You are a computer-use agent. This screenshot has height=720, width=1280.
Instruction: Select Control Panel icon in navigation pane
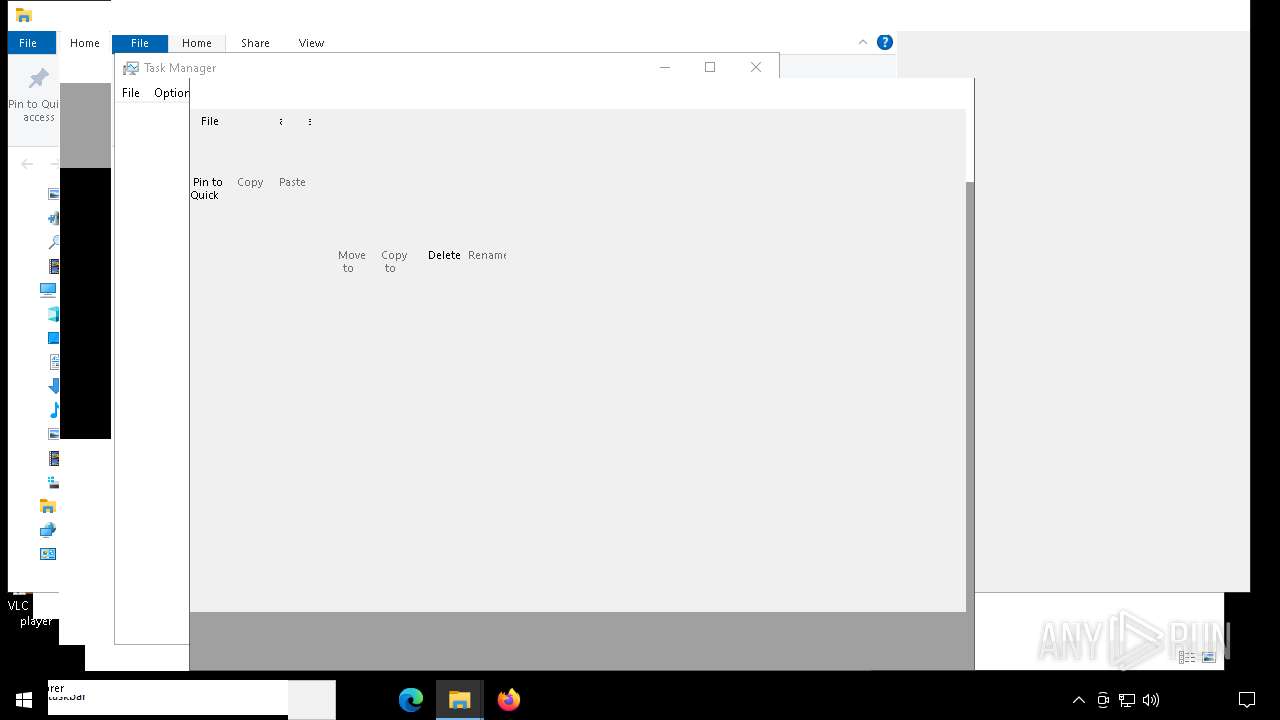(48, 554)
